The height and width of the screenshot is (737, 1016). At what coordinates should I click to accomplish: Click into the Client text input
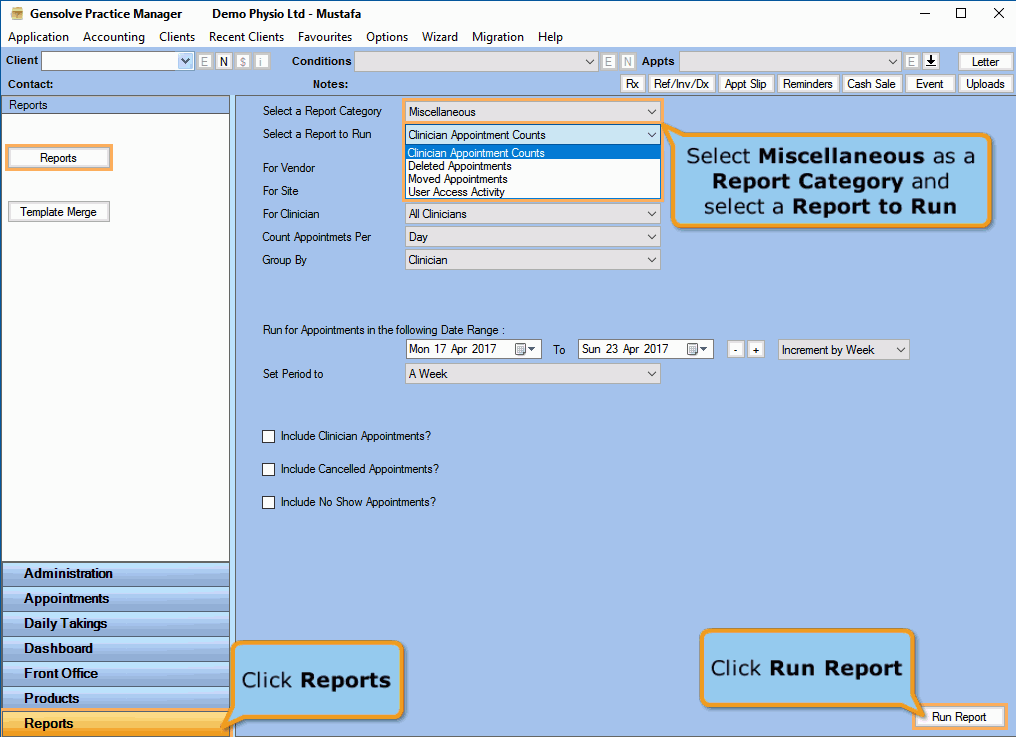click(110, 62)
